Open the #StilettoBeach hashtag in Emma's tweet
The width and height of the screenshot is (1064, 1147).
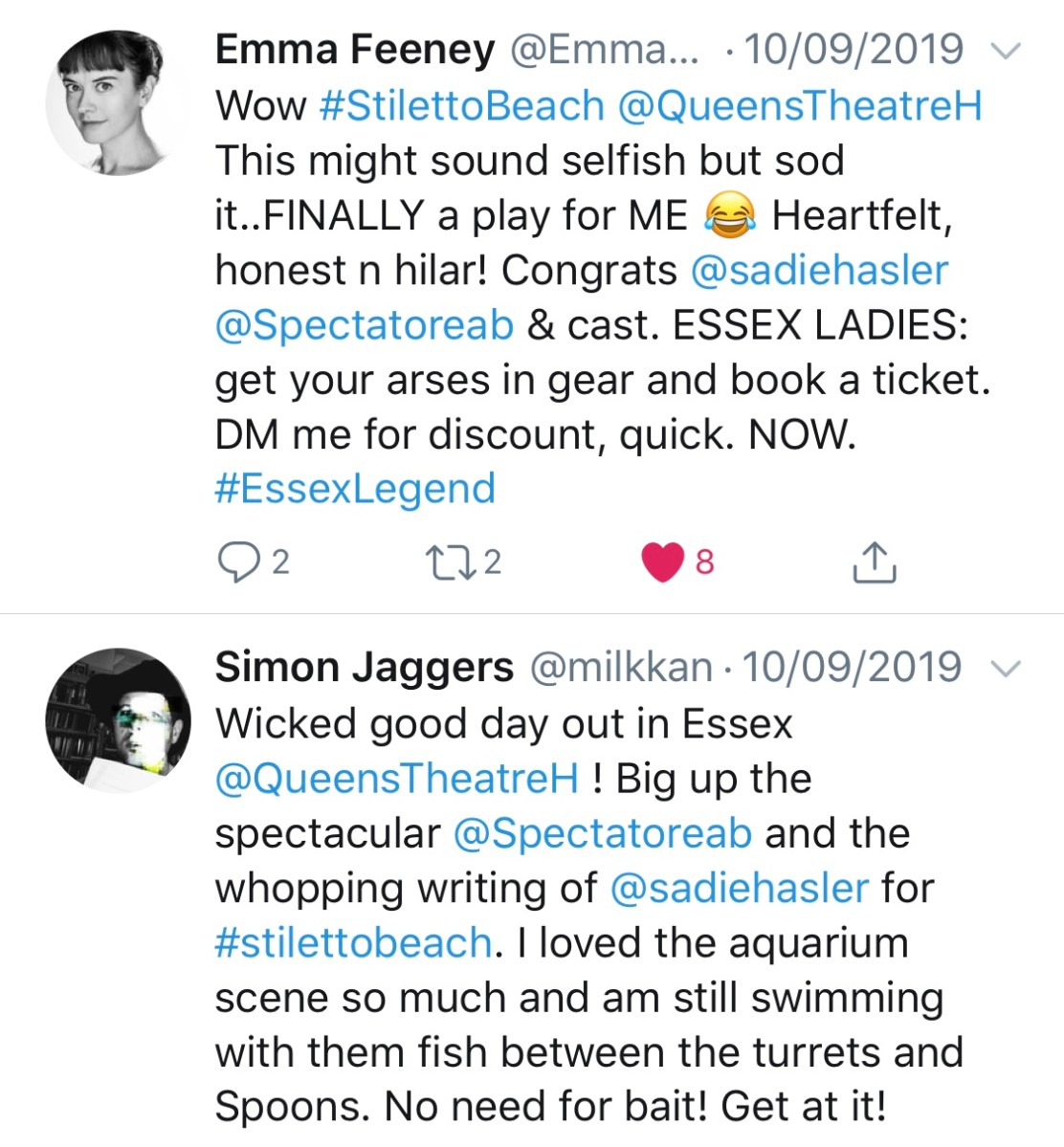click(461, 106)
